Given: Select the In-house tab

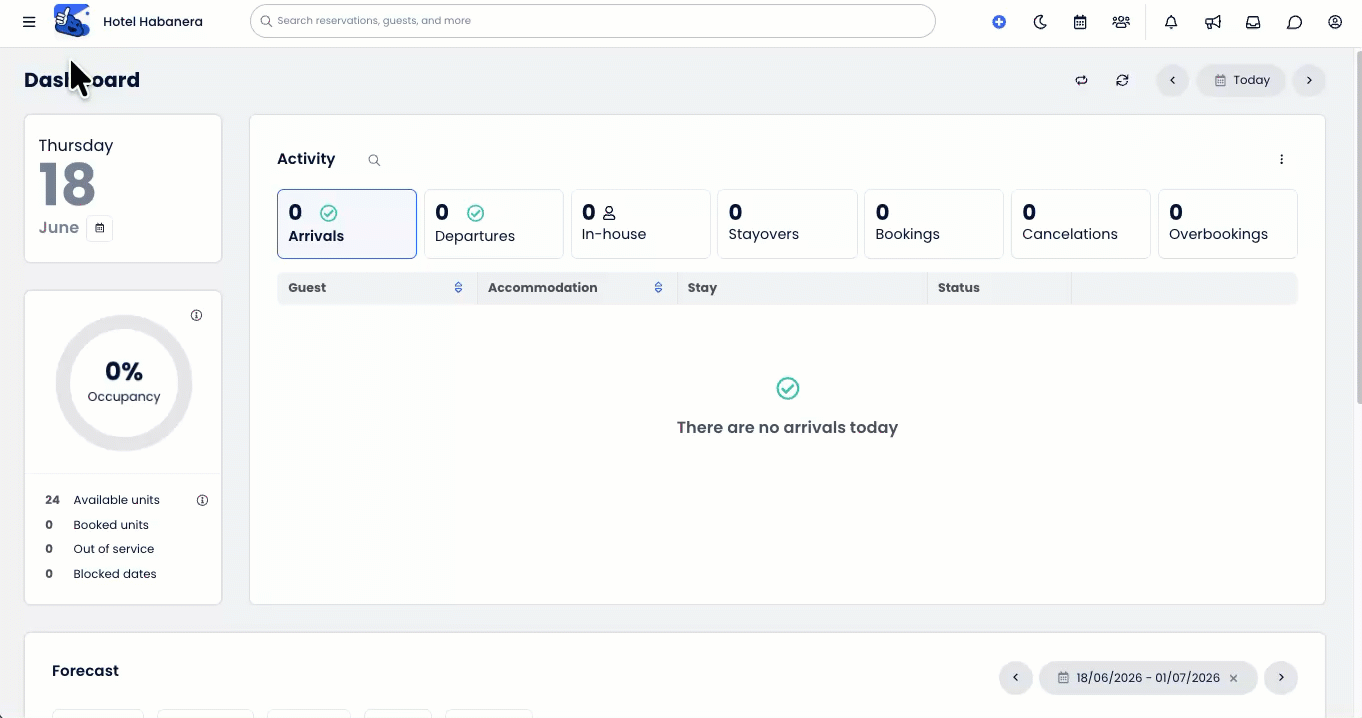Looking at the screenshot, I should [x=641, y=224].
